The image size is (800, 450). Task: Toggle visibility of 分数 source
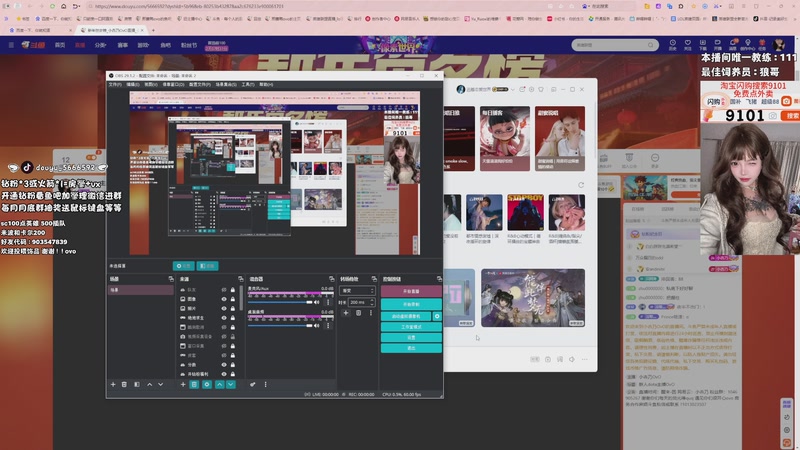223,365
